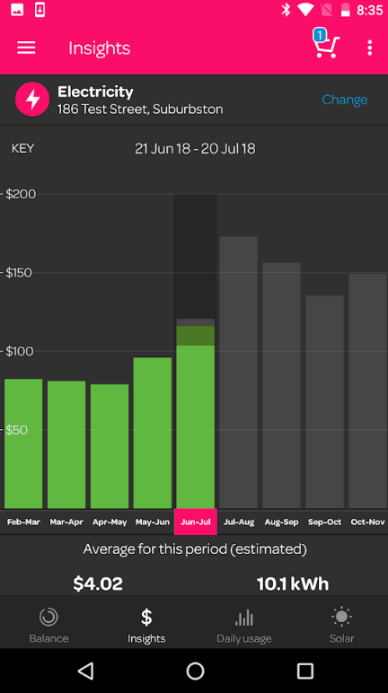Select the May-Jun period label
This screenshot has height=693, width=388.
(x=152, y=522)
